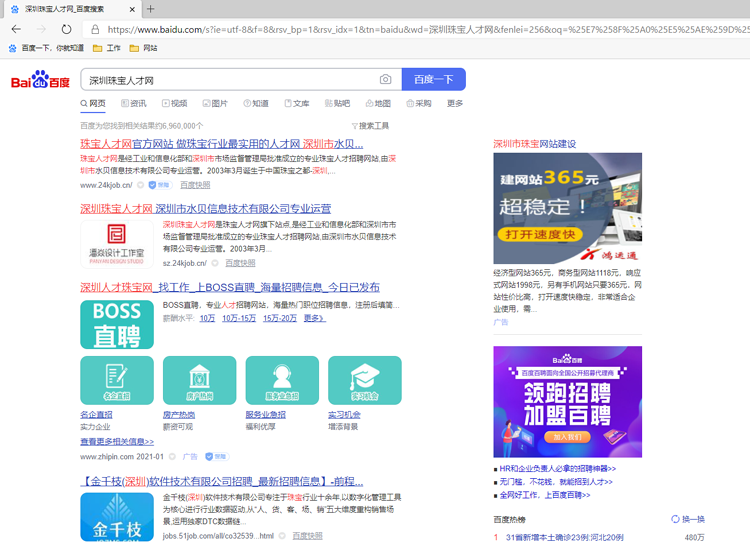This screenshot has width=750, height=546.
Task: Open 百度快照 for www.24kjob.cn result
Action: click(x=195, y=185)
